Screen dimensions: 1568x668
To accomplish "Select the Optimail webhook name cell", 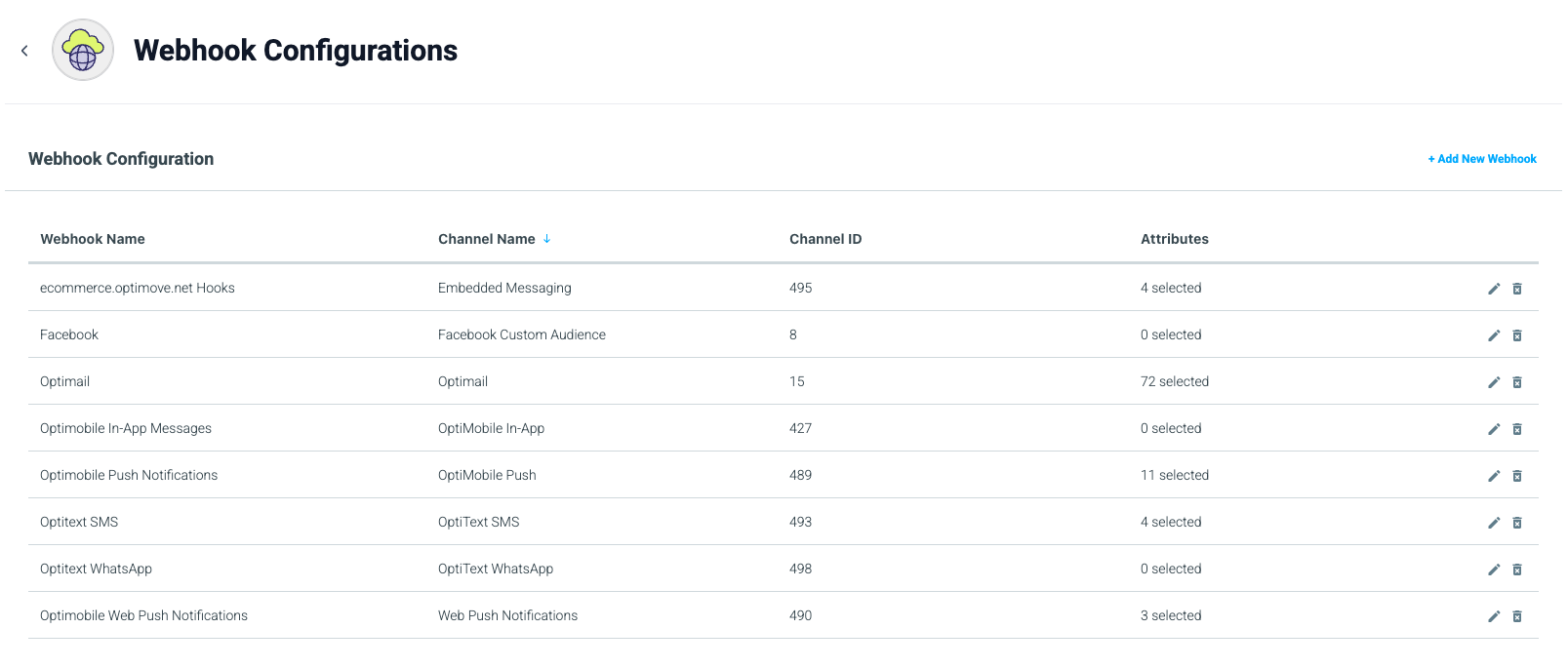I will [x=64, y=381].
